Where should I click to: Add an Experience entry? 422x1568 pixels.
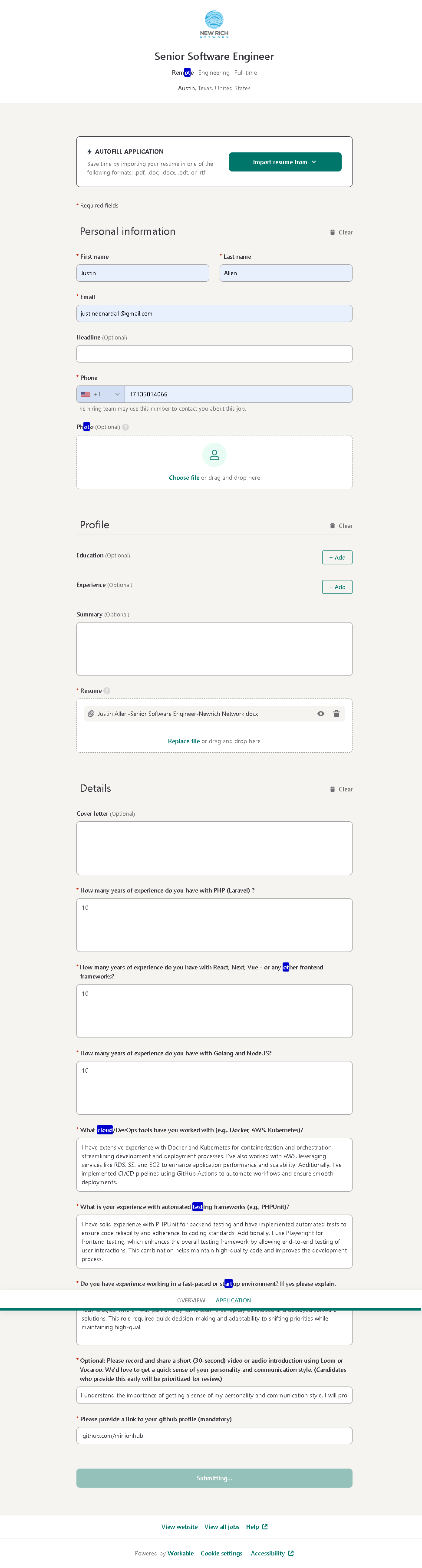coord(337,587)
